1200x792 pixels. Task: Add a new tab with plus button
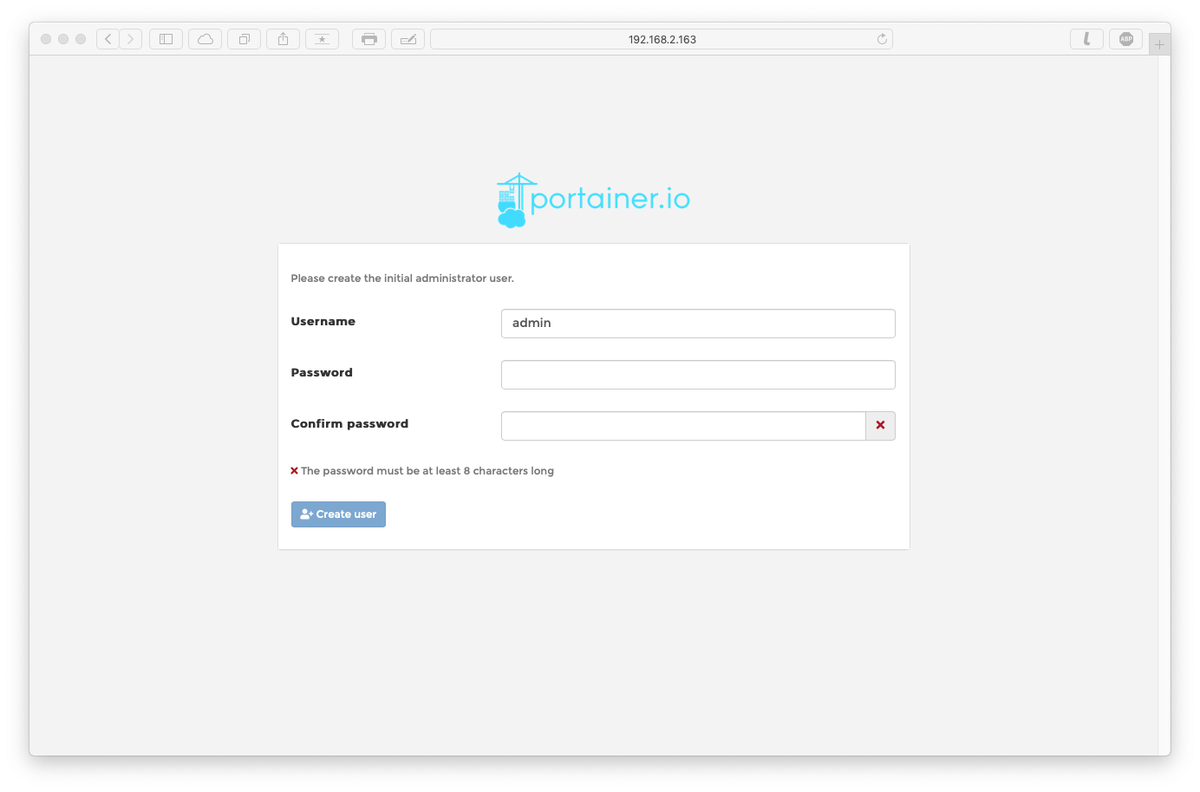1160,44
